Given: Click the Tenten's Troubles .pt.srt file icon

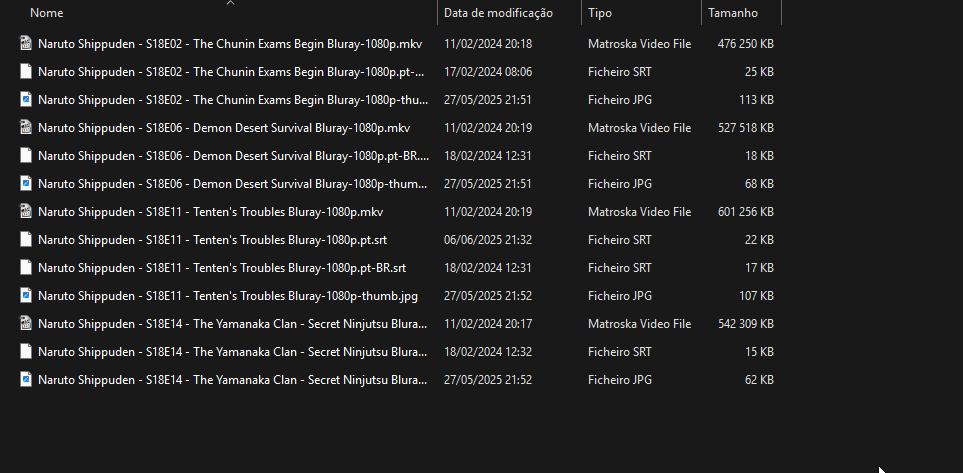Looking at the screenshot, I should pos(26,240).
